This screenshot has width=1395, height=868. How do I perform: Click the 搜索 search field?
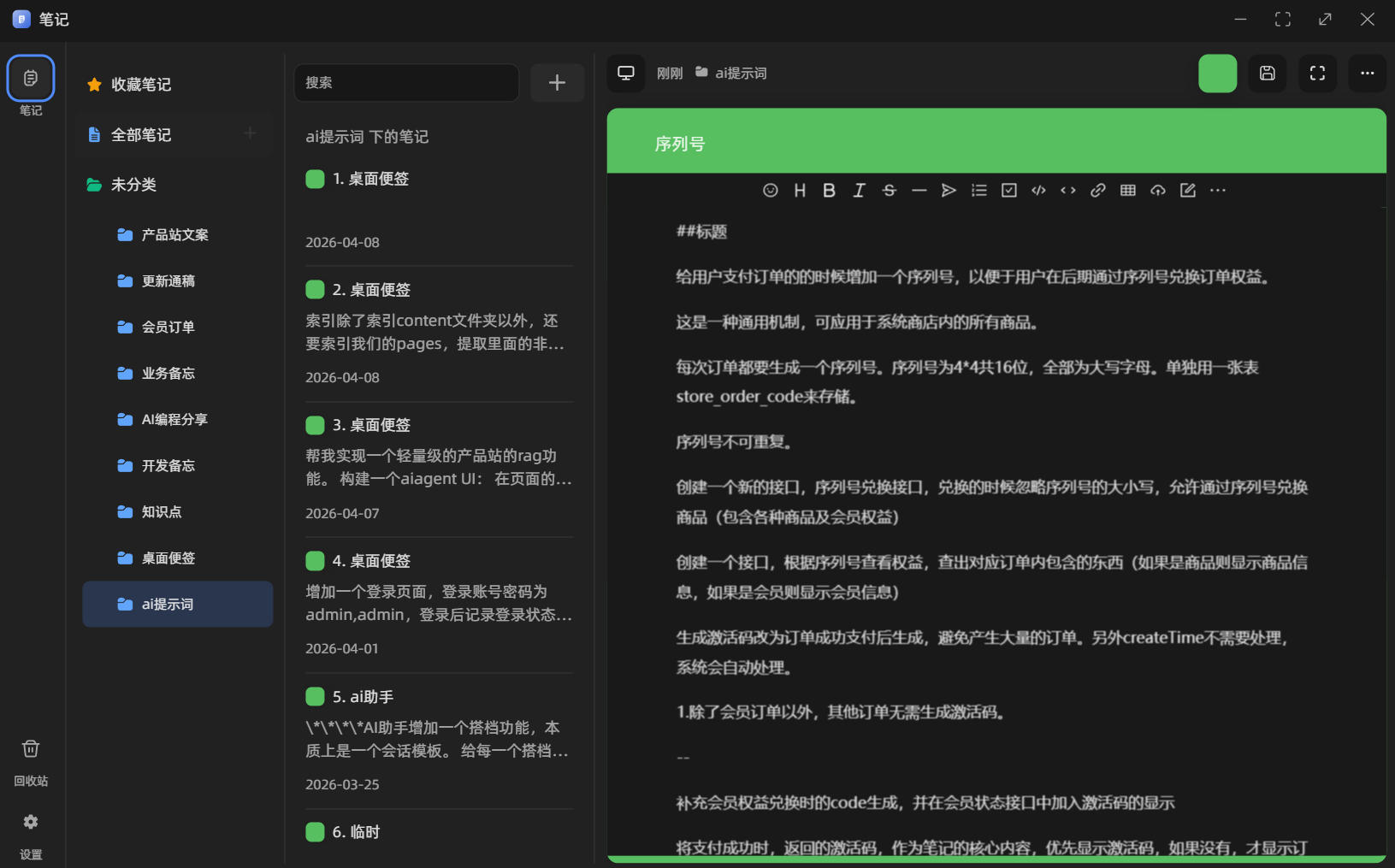406,82
